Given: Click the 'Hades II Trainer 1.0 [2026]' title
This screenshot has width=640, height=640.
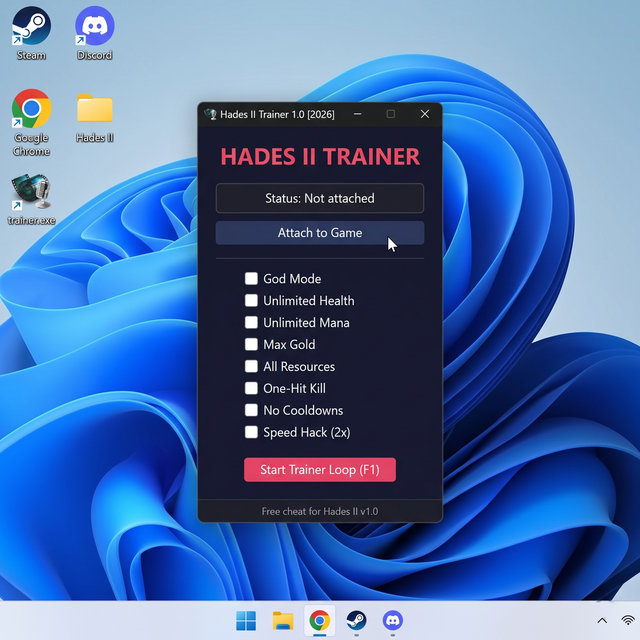Looking at the screenshot, I should click(278, 114).
